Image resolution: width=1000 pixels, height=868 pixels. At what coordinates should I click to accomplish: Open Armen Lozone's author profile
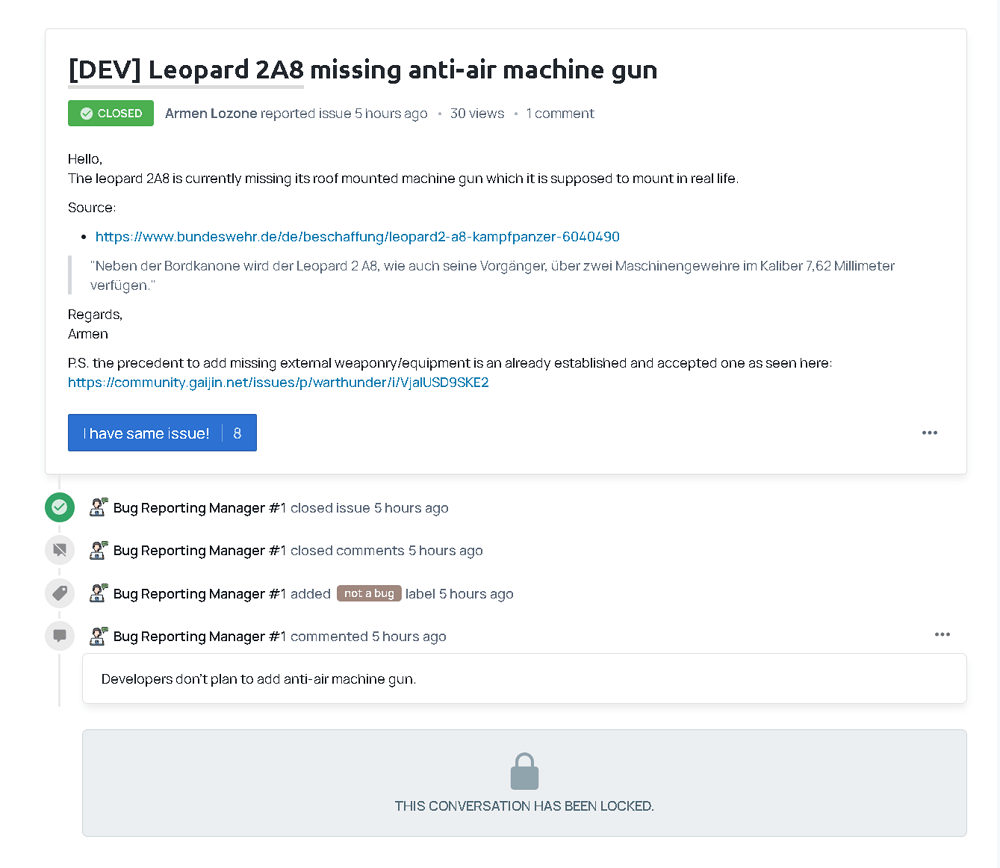[x=210, y=114]
